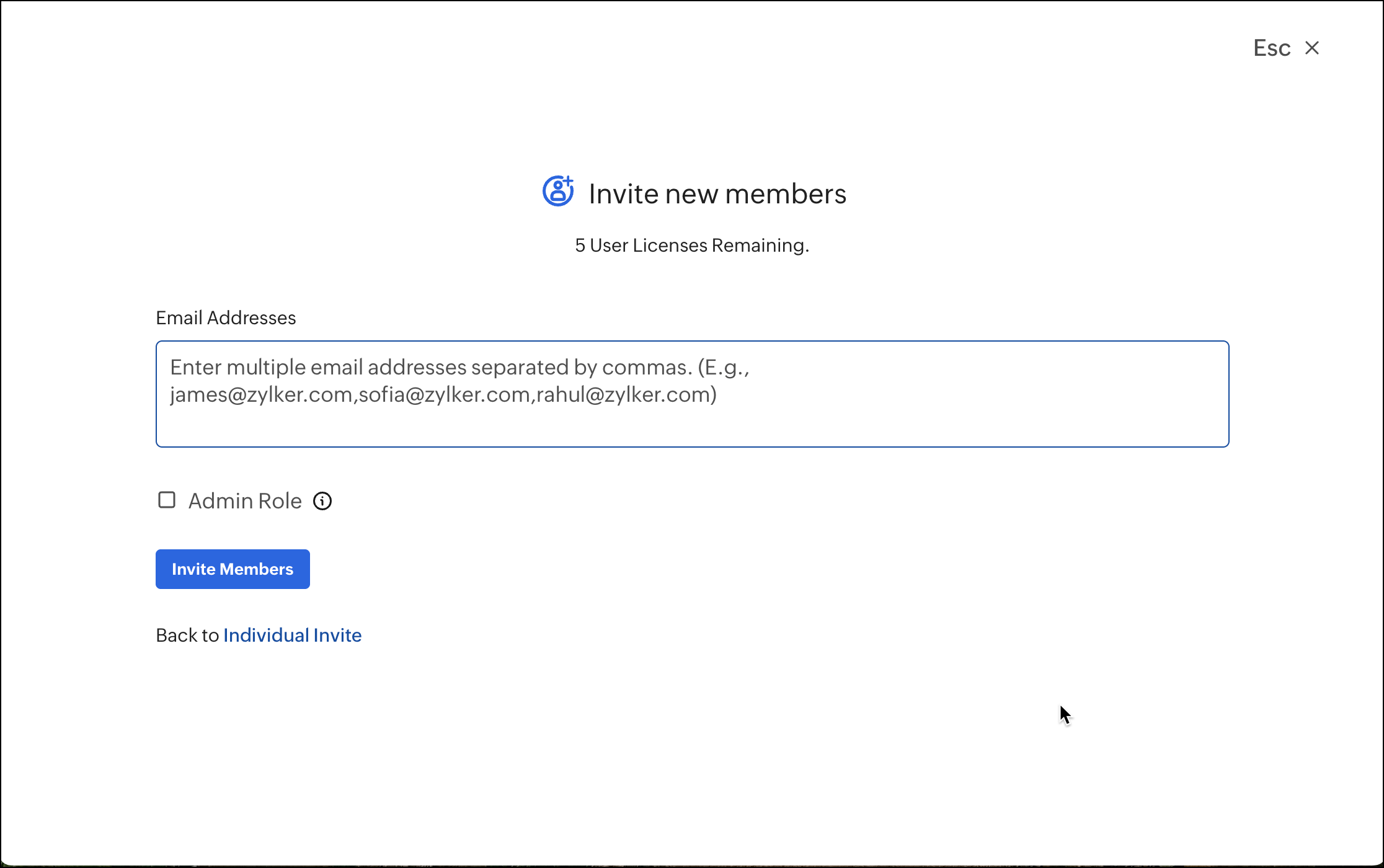Click the word 'Role' beside the checkbox
Image resolution: width=1384 pixels, height=868 pixels.
point(280,501)
